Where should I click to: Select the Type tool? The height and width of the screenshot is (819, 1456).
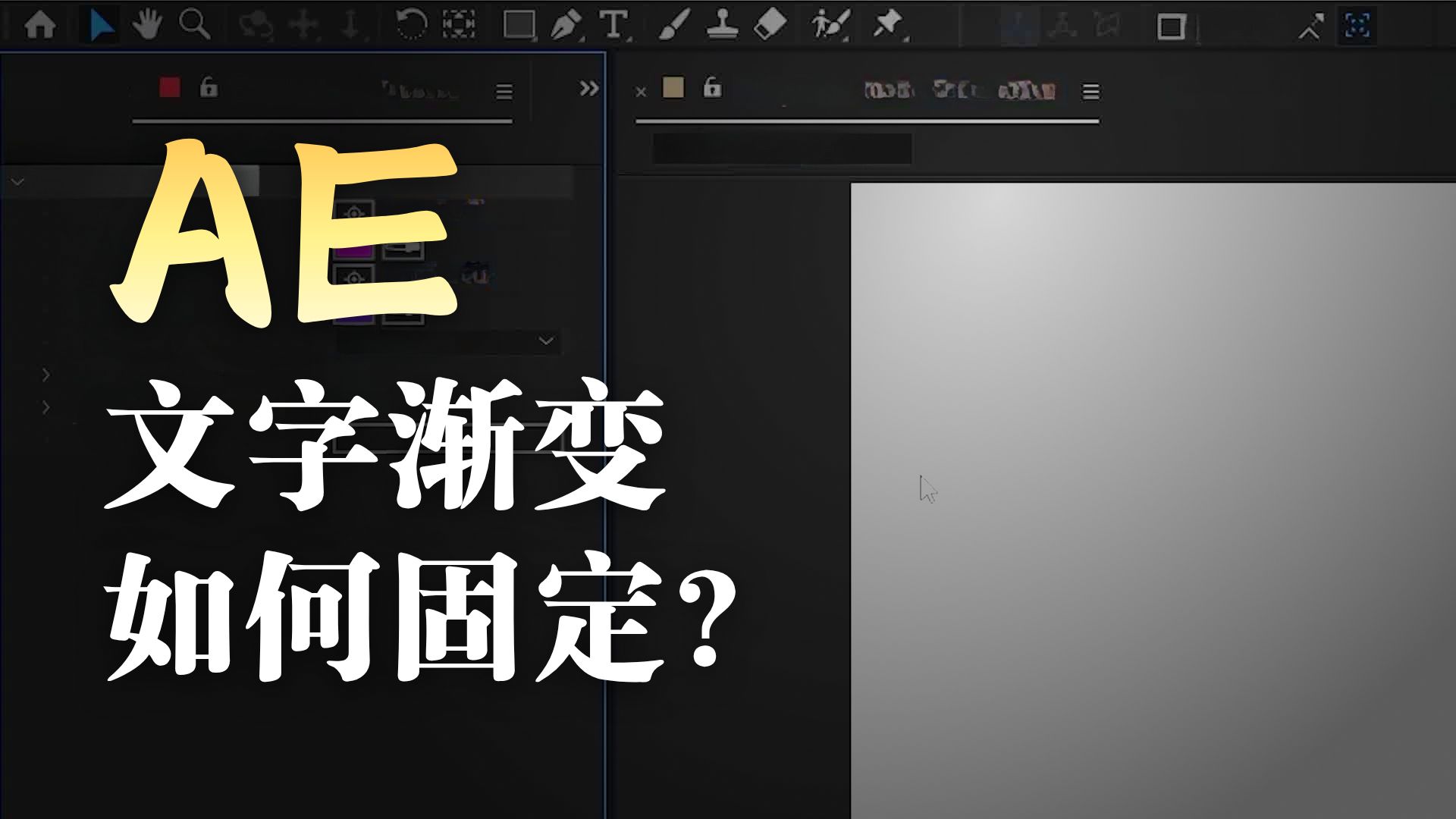(x=614, y=26)
